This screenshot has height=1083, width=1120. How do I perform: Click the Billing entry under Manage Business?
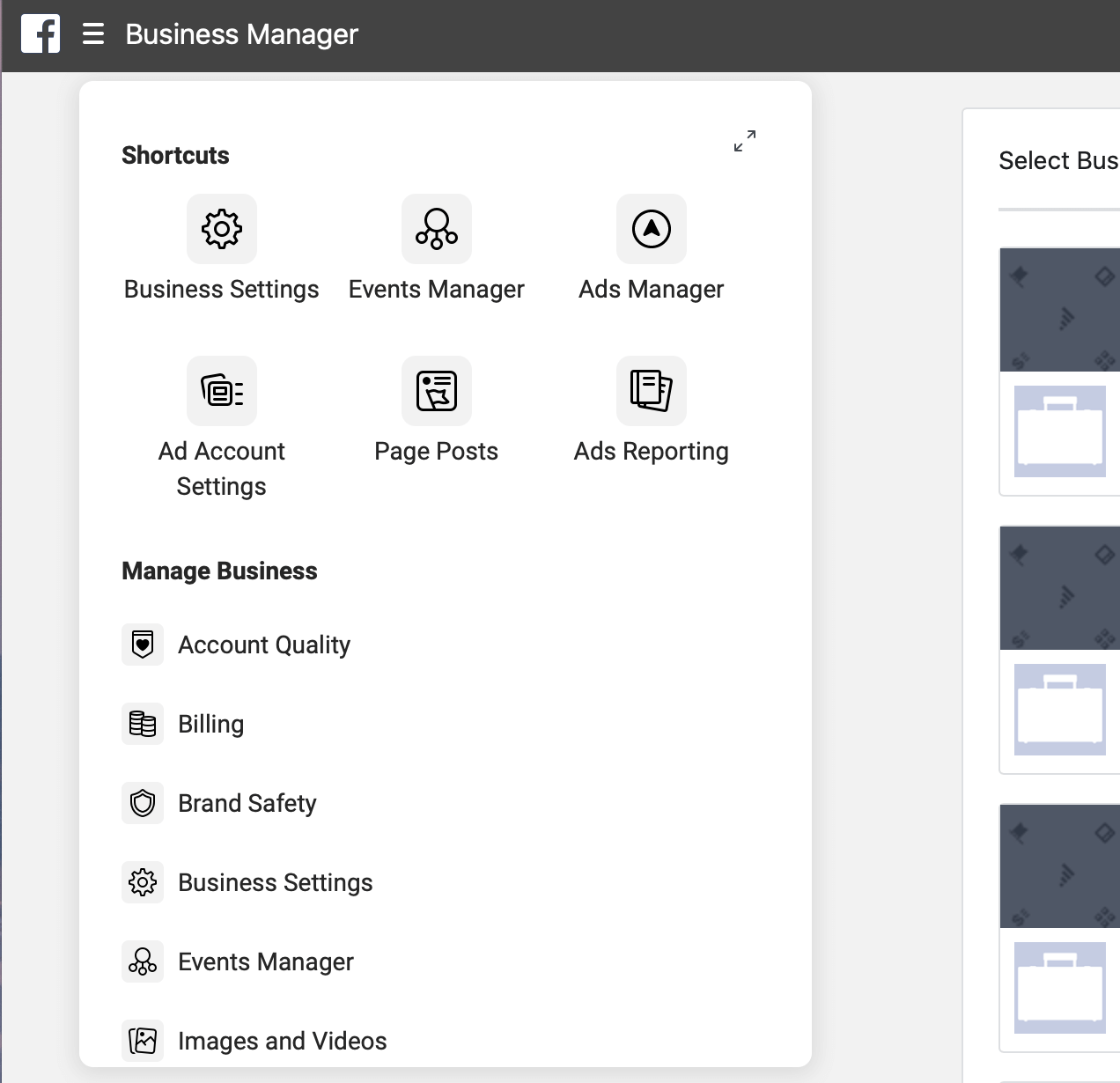[x=210, y=723]
